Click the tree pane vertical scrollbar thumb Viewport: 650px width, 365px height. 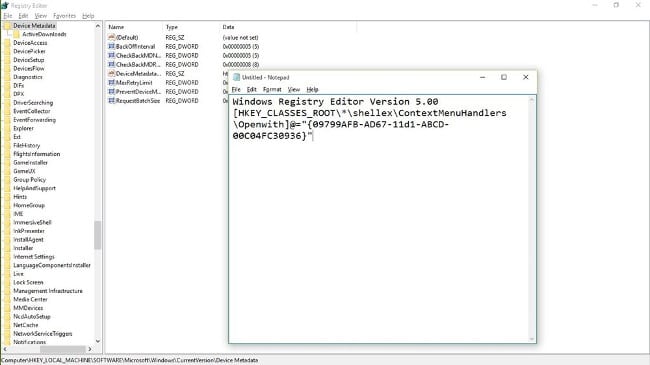point(98,235)
